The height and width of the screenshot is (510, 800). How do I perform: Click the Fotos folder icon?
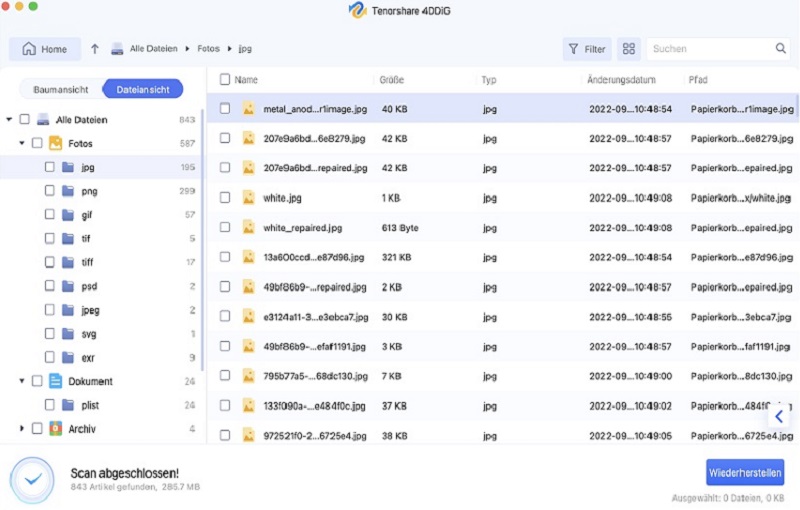[56, 144]
